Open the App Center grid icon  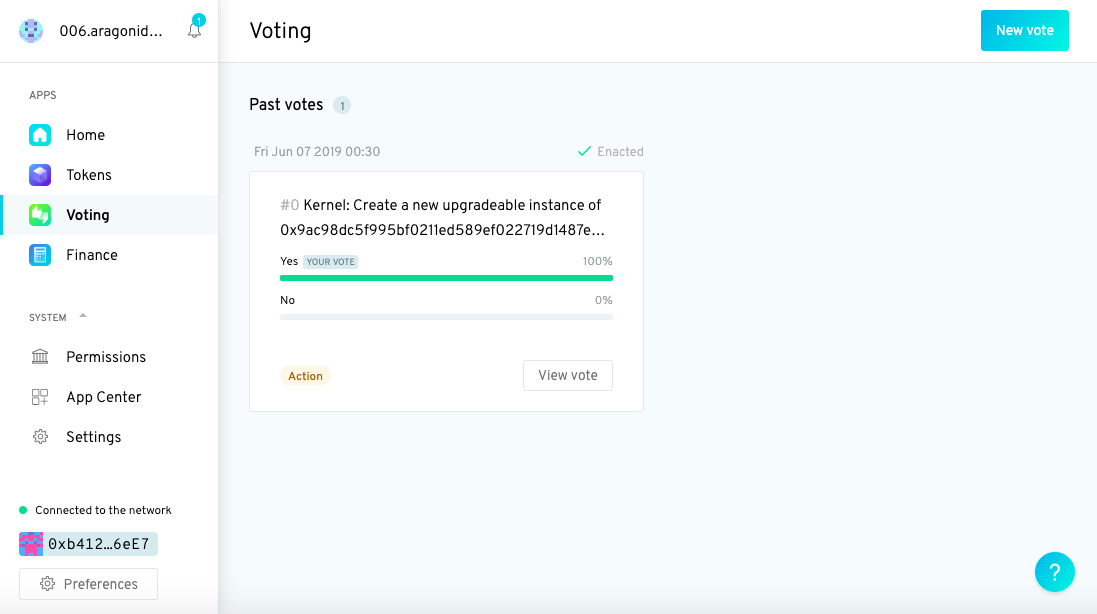(x=40, y=397)
